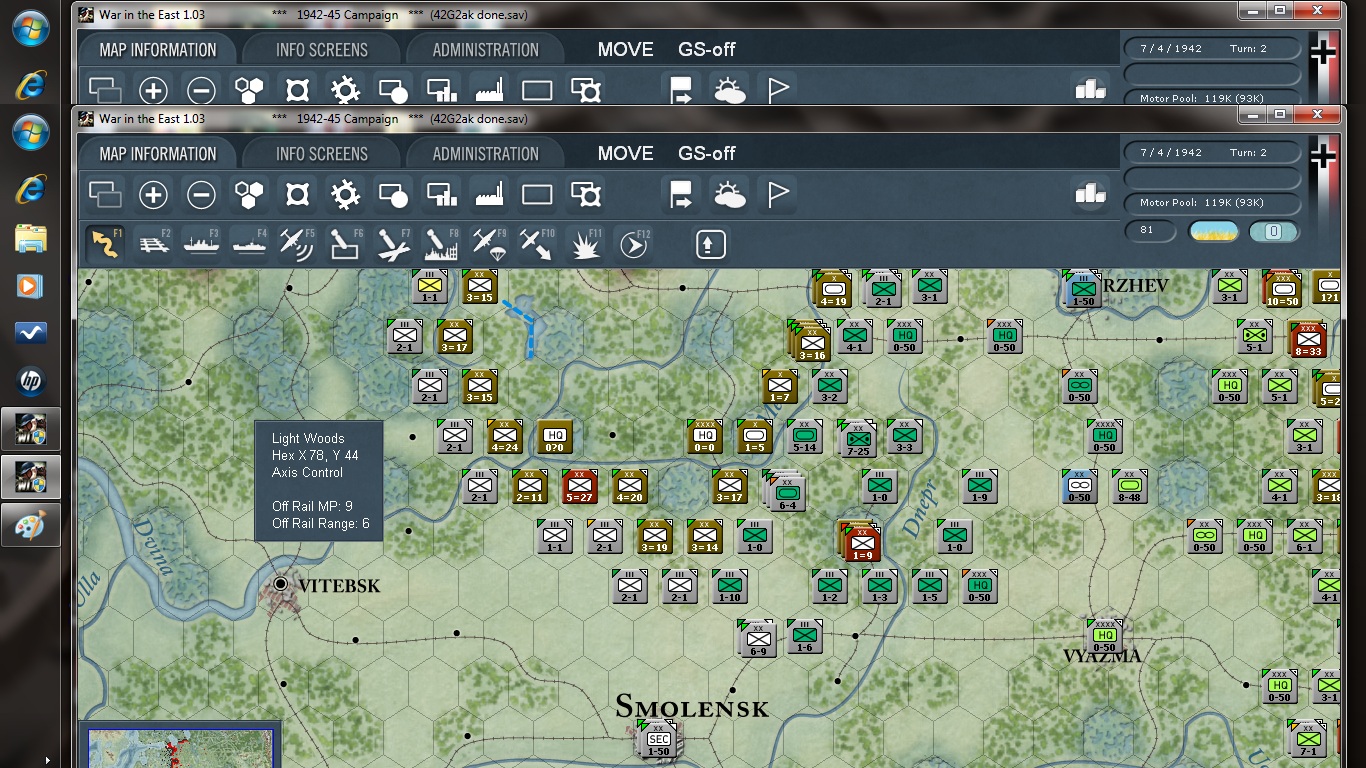Click the field showing 81

[1152, 232]
